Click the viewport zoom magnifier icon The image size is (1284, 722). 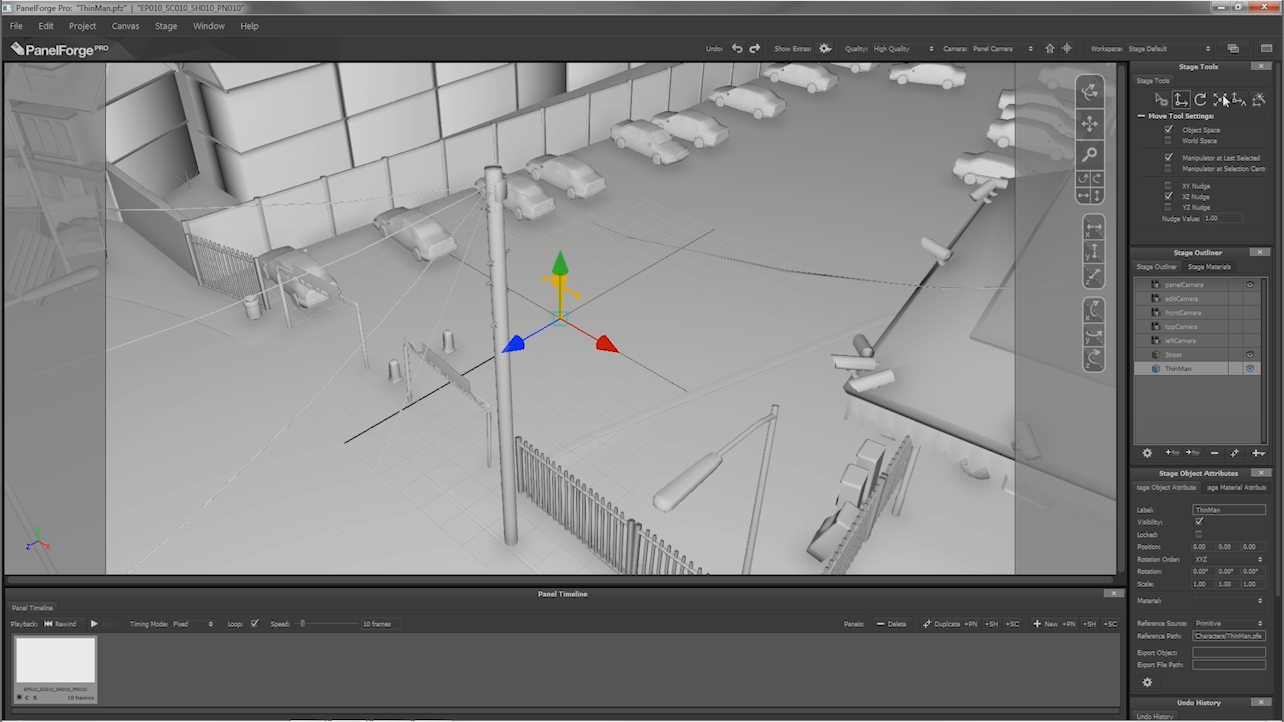[x=1090, y=154]
